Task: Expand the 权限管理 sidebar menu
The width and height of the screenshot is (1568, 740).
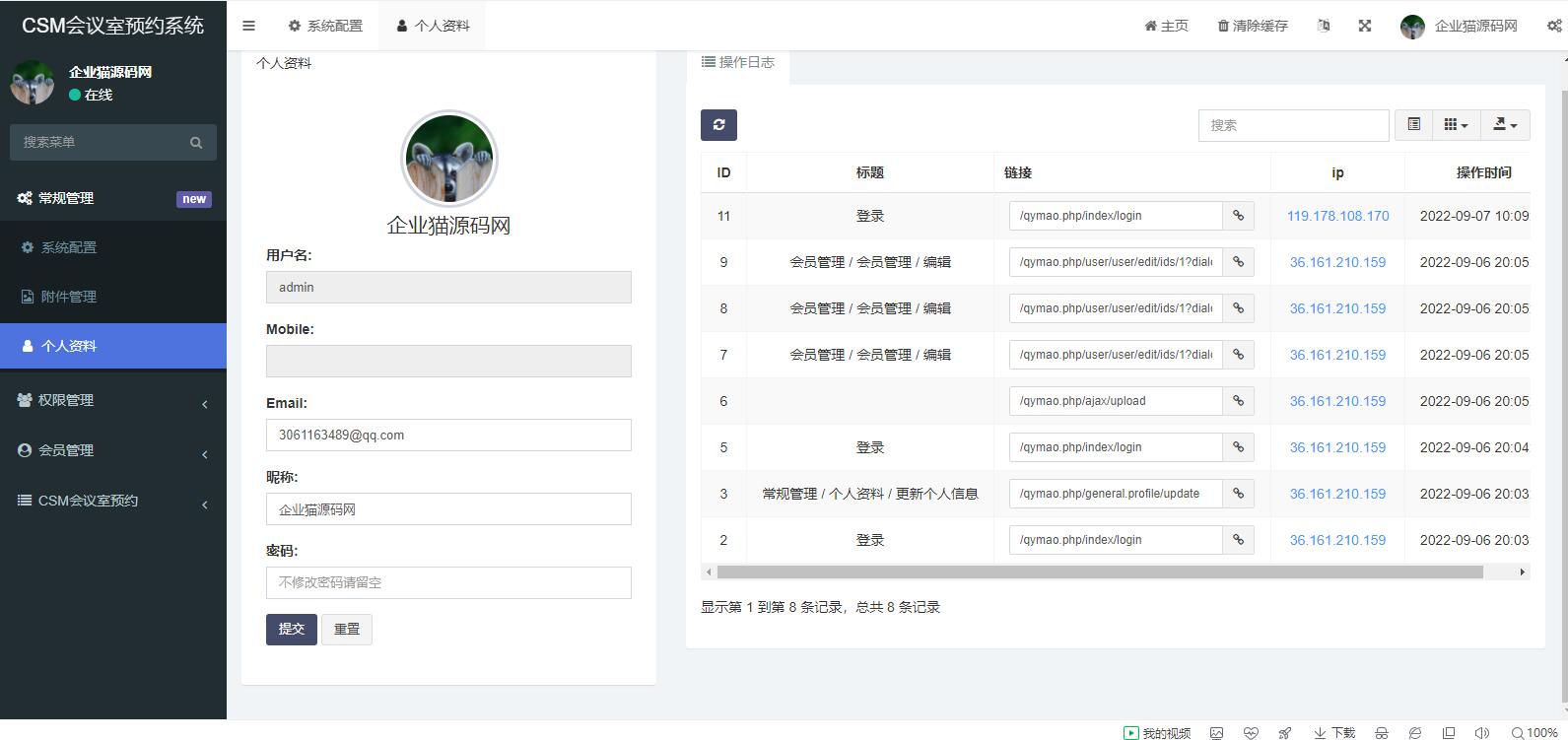Action: click(x=113, y=400)
